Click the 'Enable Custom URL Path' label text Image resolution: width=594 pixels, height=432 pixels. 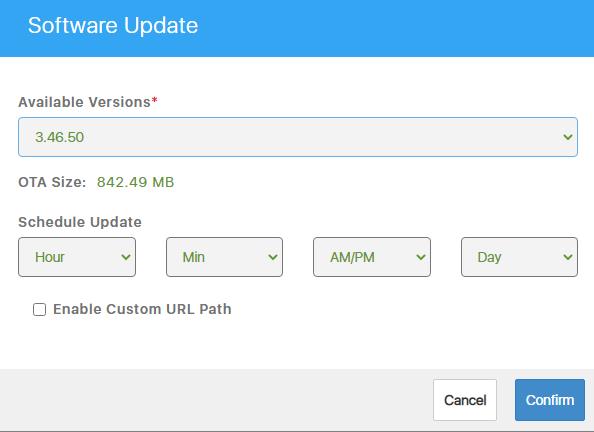point(142,309)
